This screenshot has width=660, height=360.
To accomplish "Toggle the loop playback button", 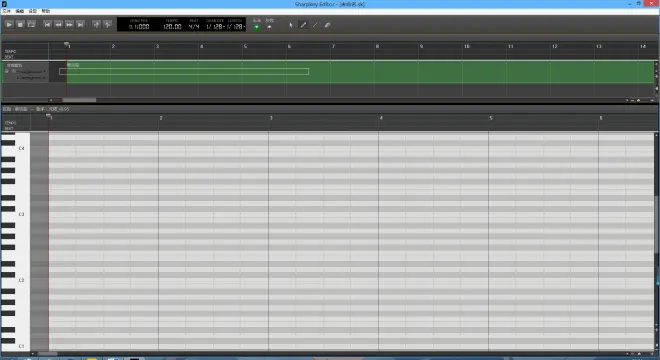I will [31, 24].
